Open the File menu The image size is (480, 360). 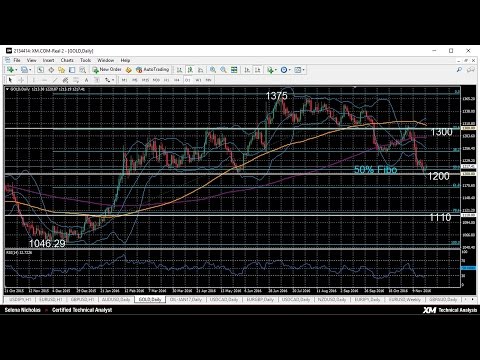pos(17,60)
